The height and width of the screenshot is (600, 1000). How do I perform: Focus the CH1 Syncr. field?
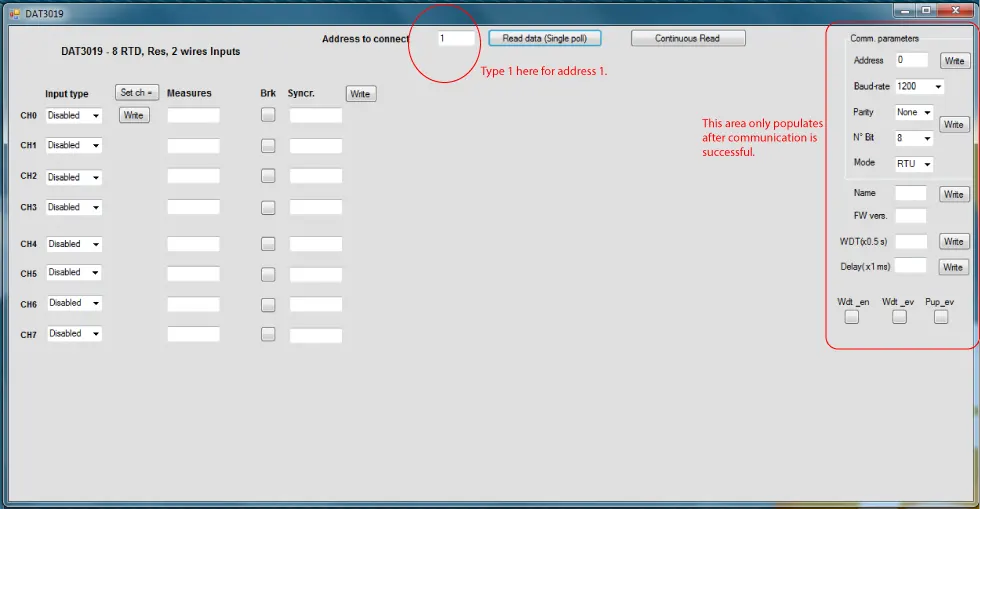point(316,146)
